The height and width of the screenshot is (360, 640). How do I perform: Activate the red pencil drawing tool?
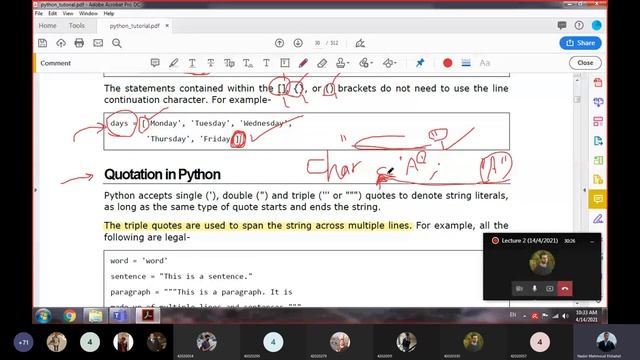303,63
